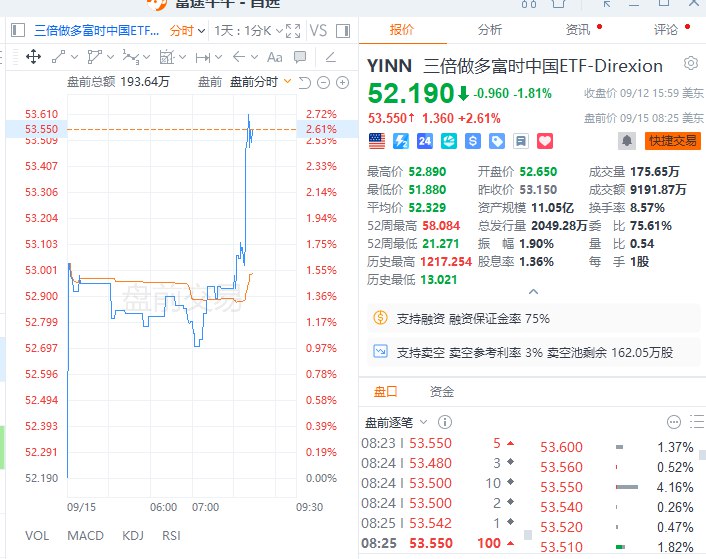Select the line drawing tool
The width and height of the screenshot is (706, 559).
tap(59, 57)
